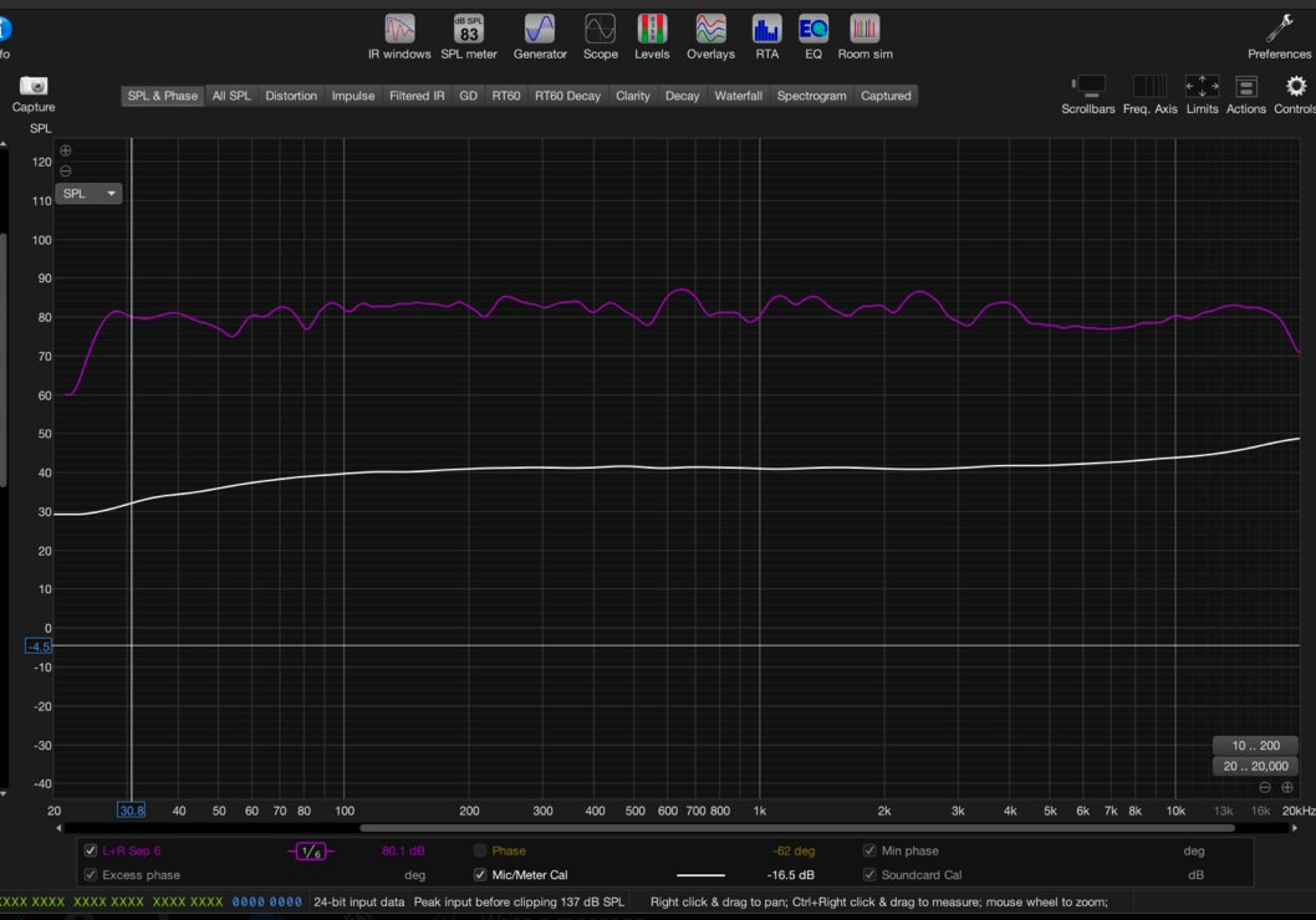1316x920 pixels.
Task: Toggle graph Scrollbars
Action: tap(1088, 94)
